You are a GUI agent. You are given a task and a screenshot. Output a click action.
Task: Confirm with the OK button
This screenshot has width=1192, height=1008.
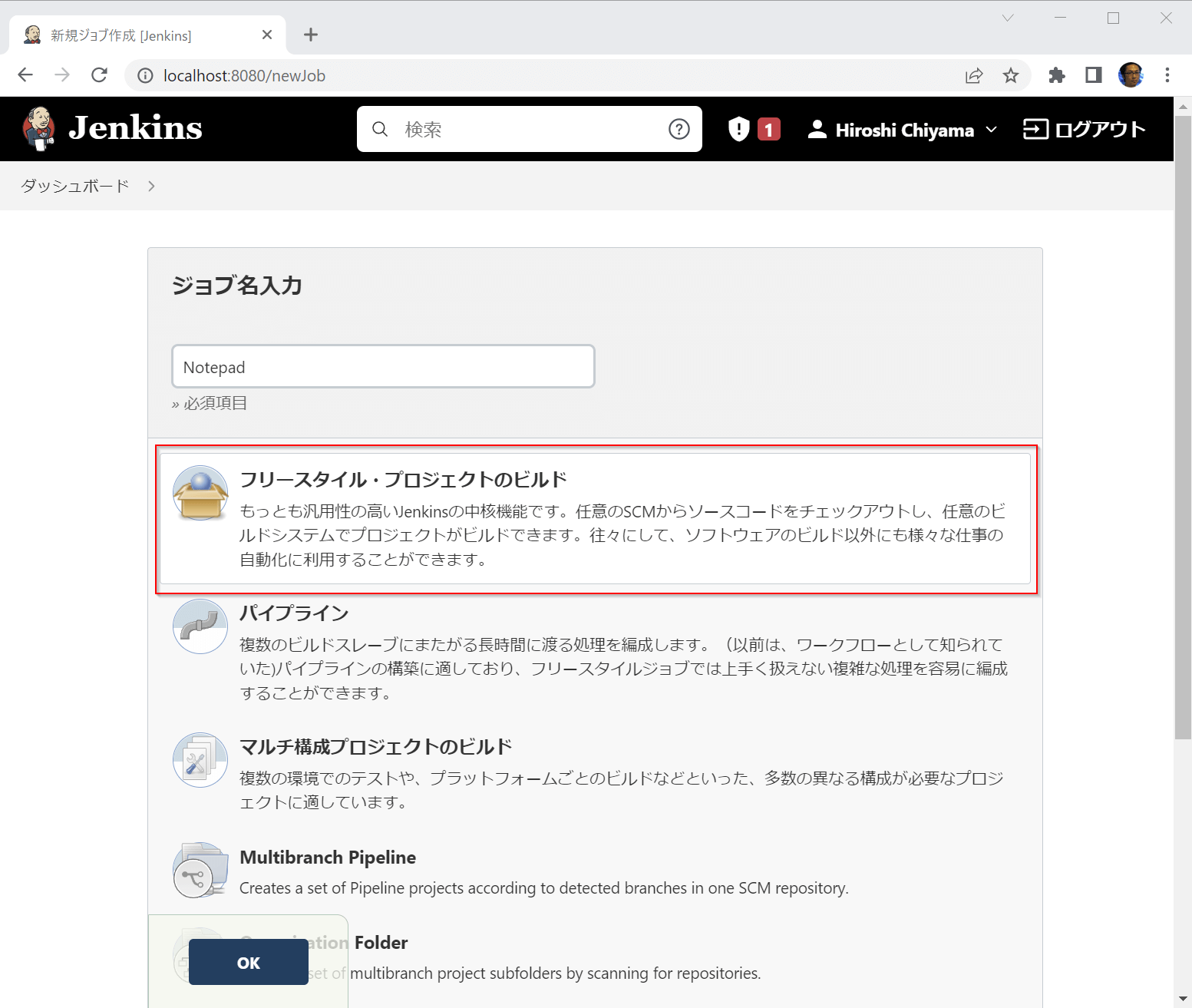(249, 962)
